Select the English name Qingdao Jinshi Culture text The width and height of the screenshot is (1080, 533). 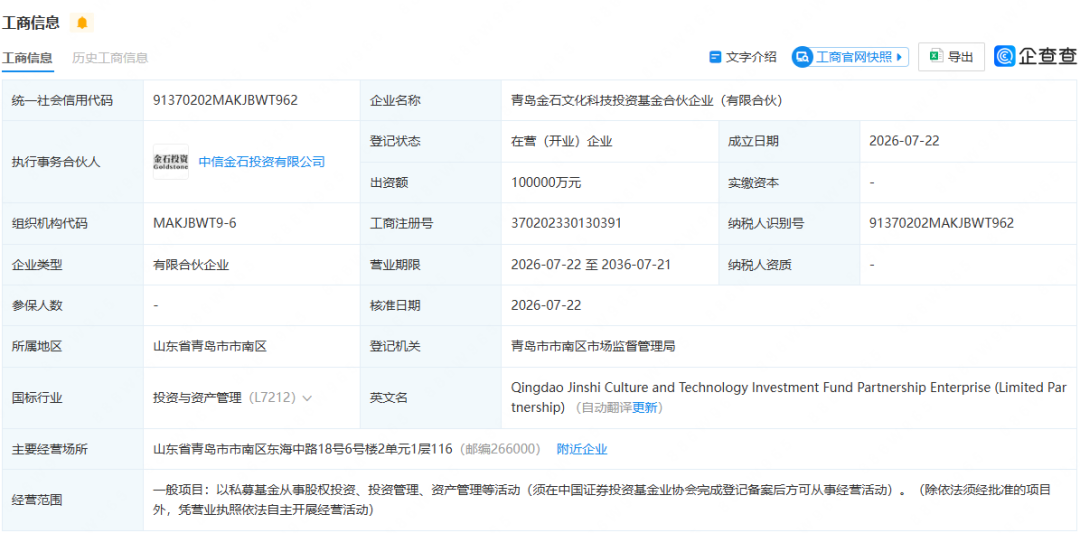[x=788, y=397]
